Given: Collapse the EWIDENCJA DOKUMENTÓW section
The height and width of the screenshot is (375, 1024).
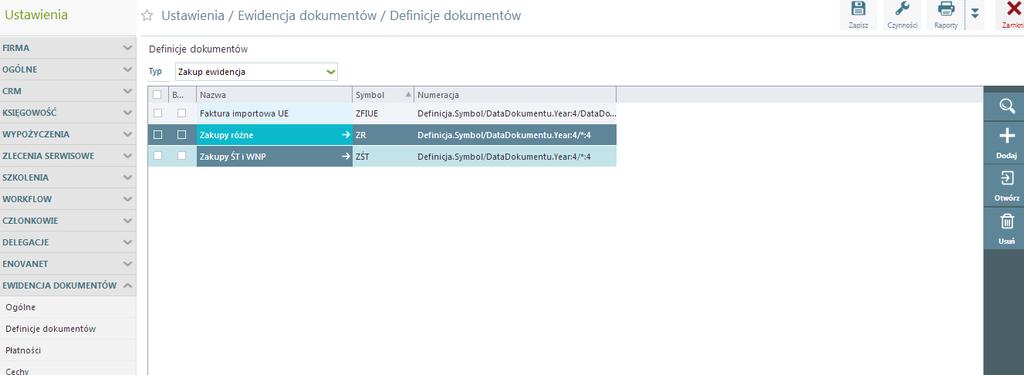Looking at the screenshot, I should pos(68,285).
